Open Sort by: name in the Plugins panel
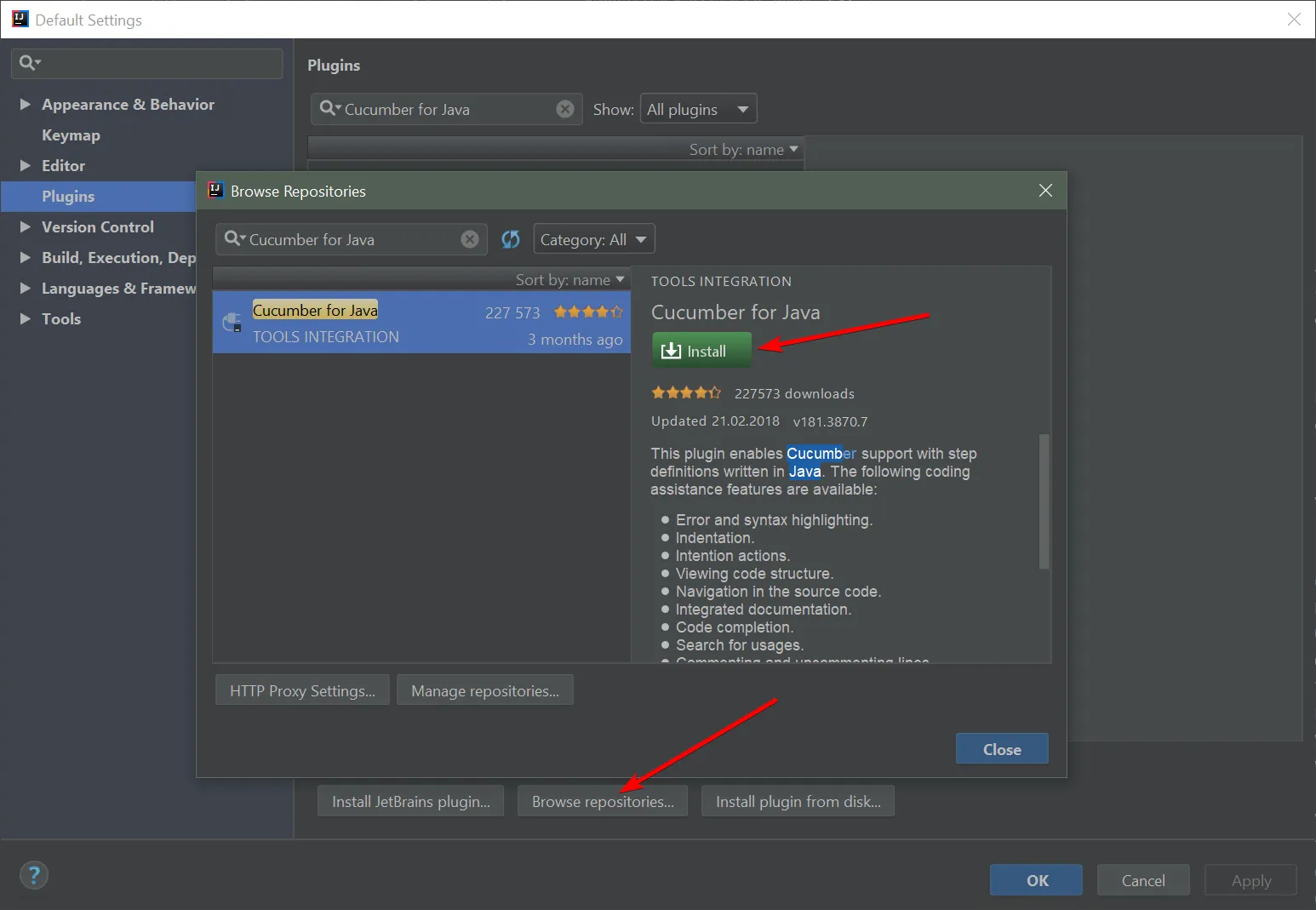Image resolution: width=1316 pixels, height=910 pixels. [744, 150]
